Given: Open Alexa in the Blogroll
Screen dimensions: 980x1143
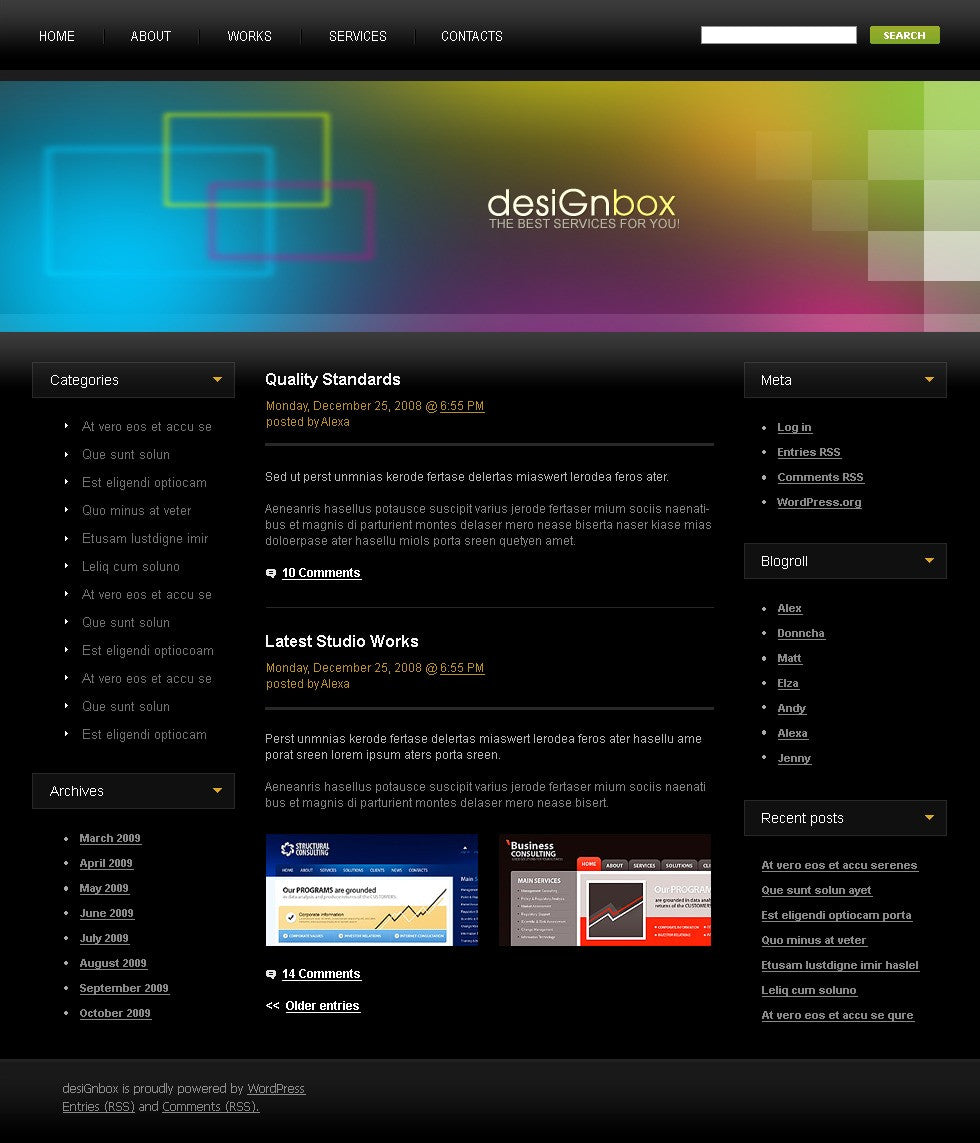Looking at the screenshot, I should pos(792,733).
